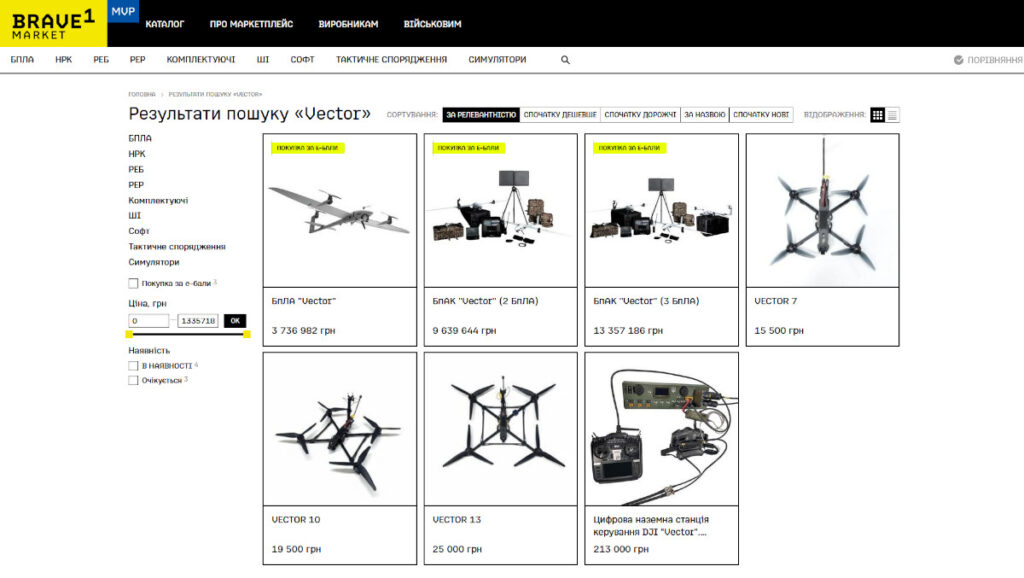Viewport: 1024px width, 578px height.
Task: Open the comparison checkmark icon
Action: pos(958,60)
